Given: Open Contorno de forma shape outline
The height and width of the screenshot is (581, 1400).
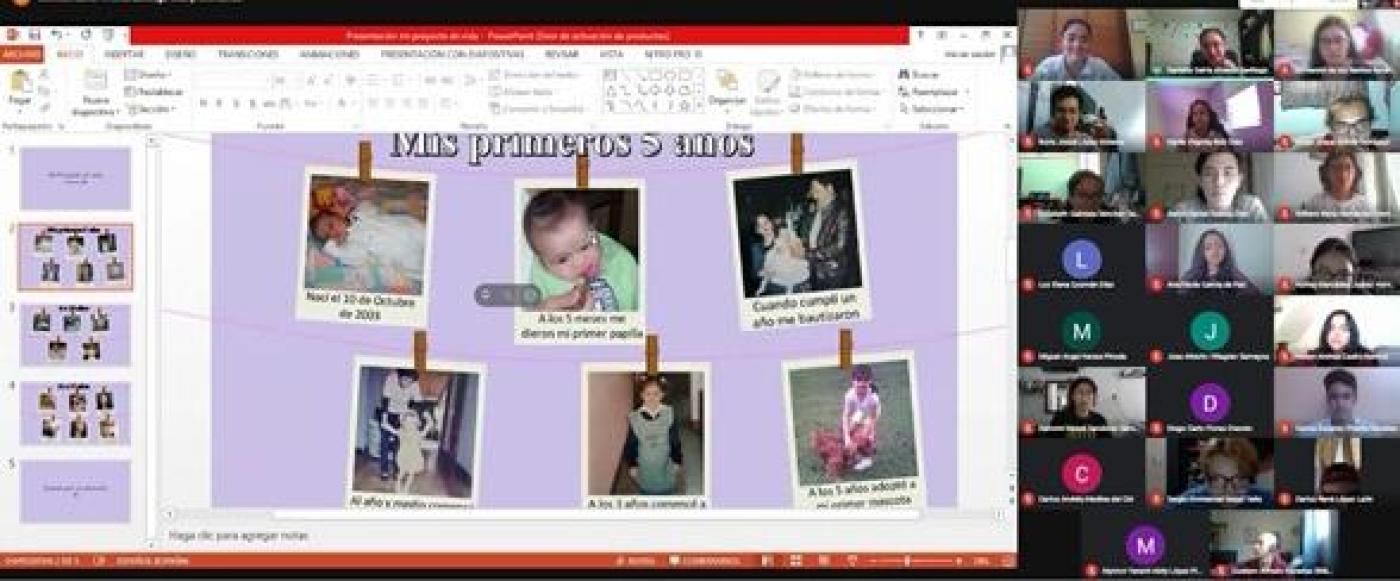Looking at the screenshot, I should 835,91.
